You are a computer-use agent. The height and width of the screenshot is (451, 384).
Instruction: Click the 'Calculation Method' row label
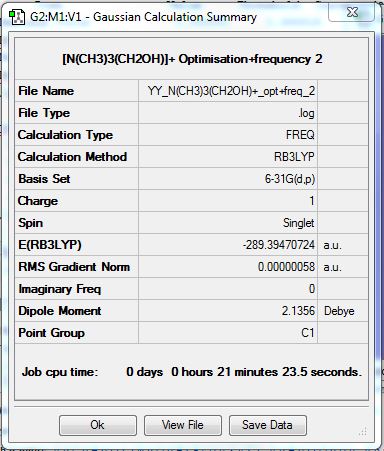pyautogui.click(x=72, y=157)
